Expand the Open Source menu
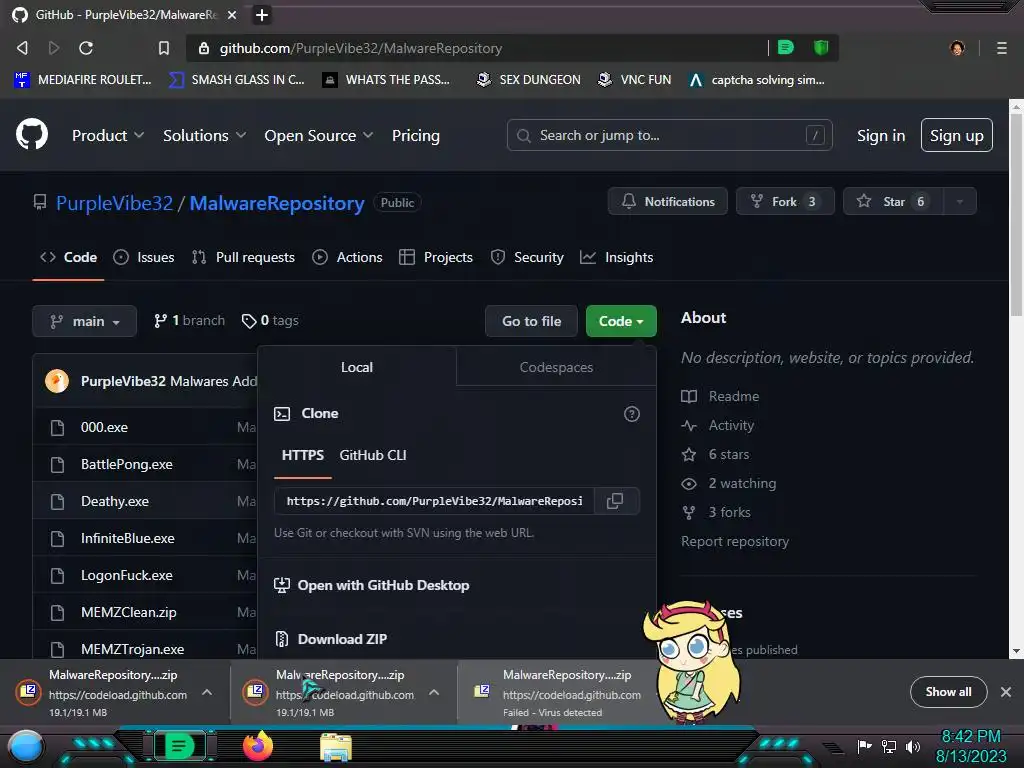Screen dimensions: 1024x768 [x=319, y=135]
